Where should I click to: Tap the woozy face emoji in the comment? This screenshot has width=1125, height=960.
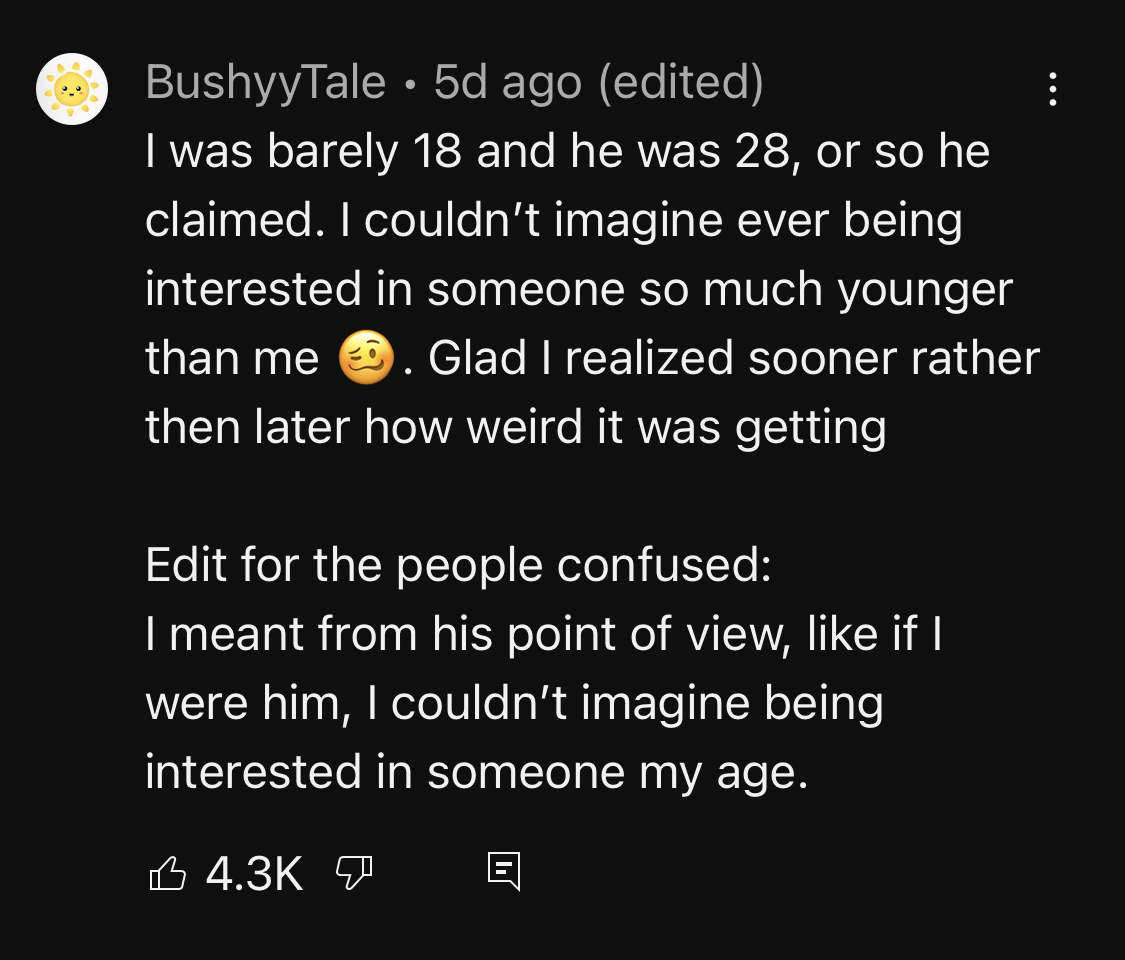pyautogui.click(x=366, y=357)
